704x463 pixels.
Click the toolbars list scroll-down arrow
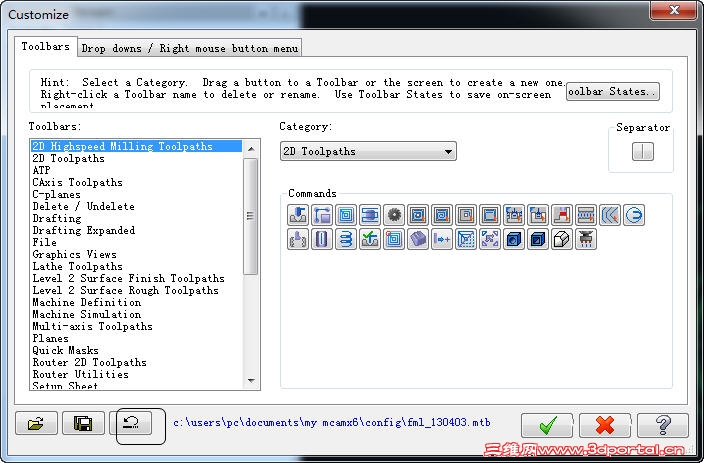coord(251,381)
